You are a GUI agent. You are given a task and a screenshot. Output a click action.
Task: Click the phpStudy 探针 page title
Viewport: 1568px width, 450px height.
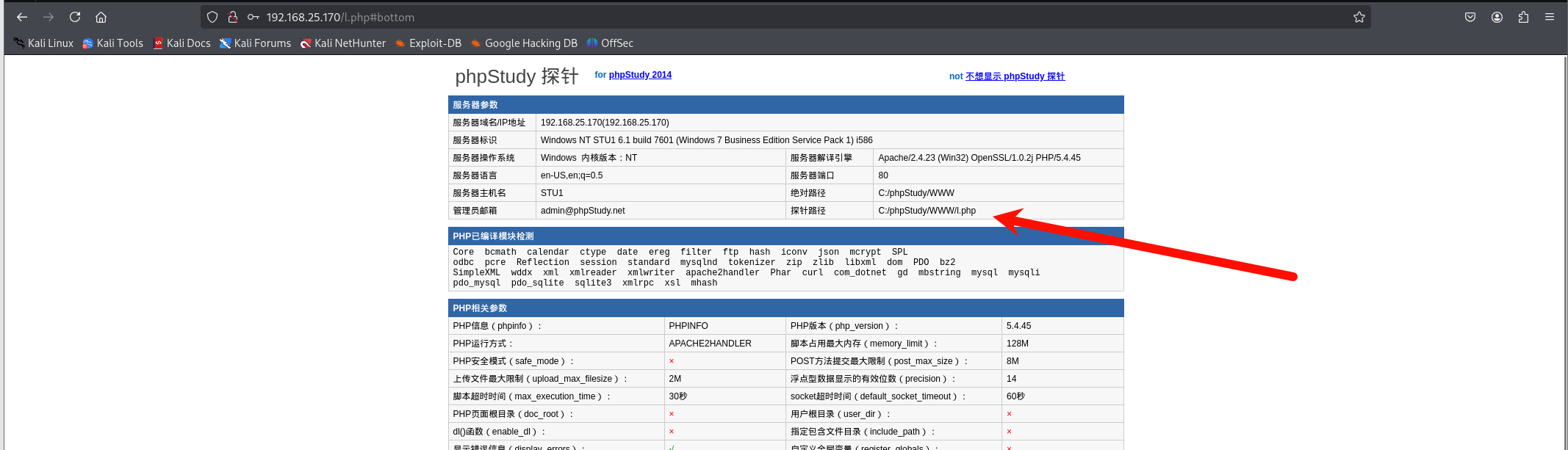click(x=517, y=76)
